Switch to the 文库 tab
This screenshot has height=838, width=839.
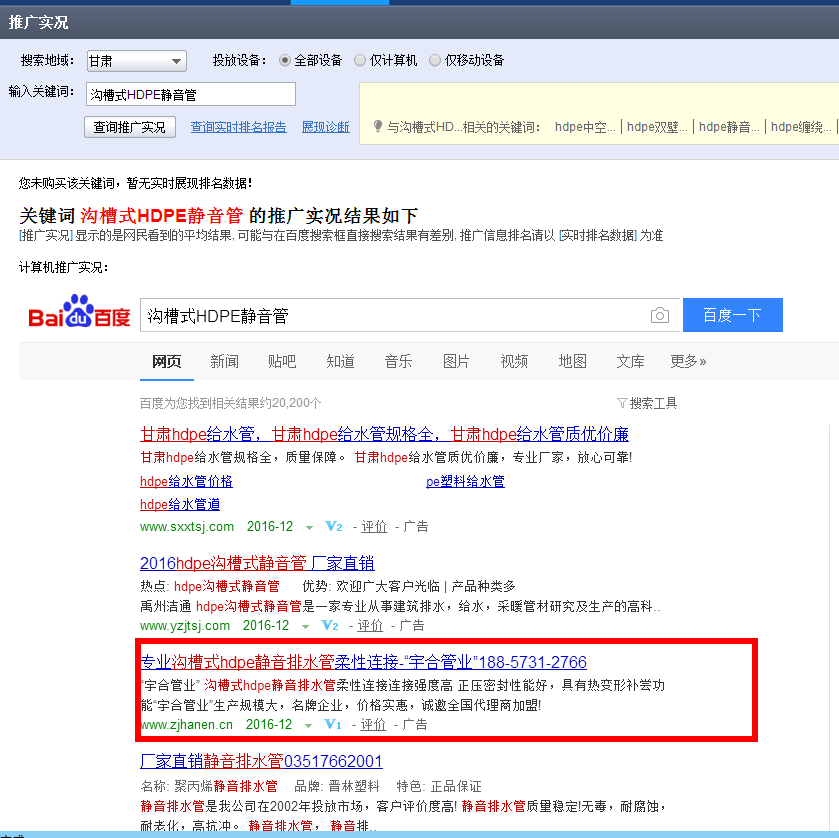(630, 362)
